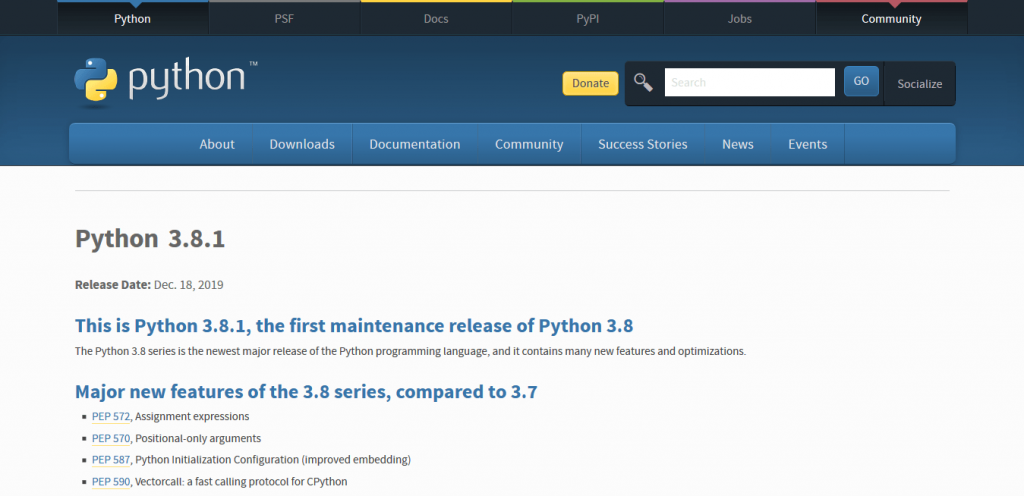Screen dimensions: 1024x496
Task: Open the Community item in blue navigation bar
Action: 529,144
